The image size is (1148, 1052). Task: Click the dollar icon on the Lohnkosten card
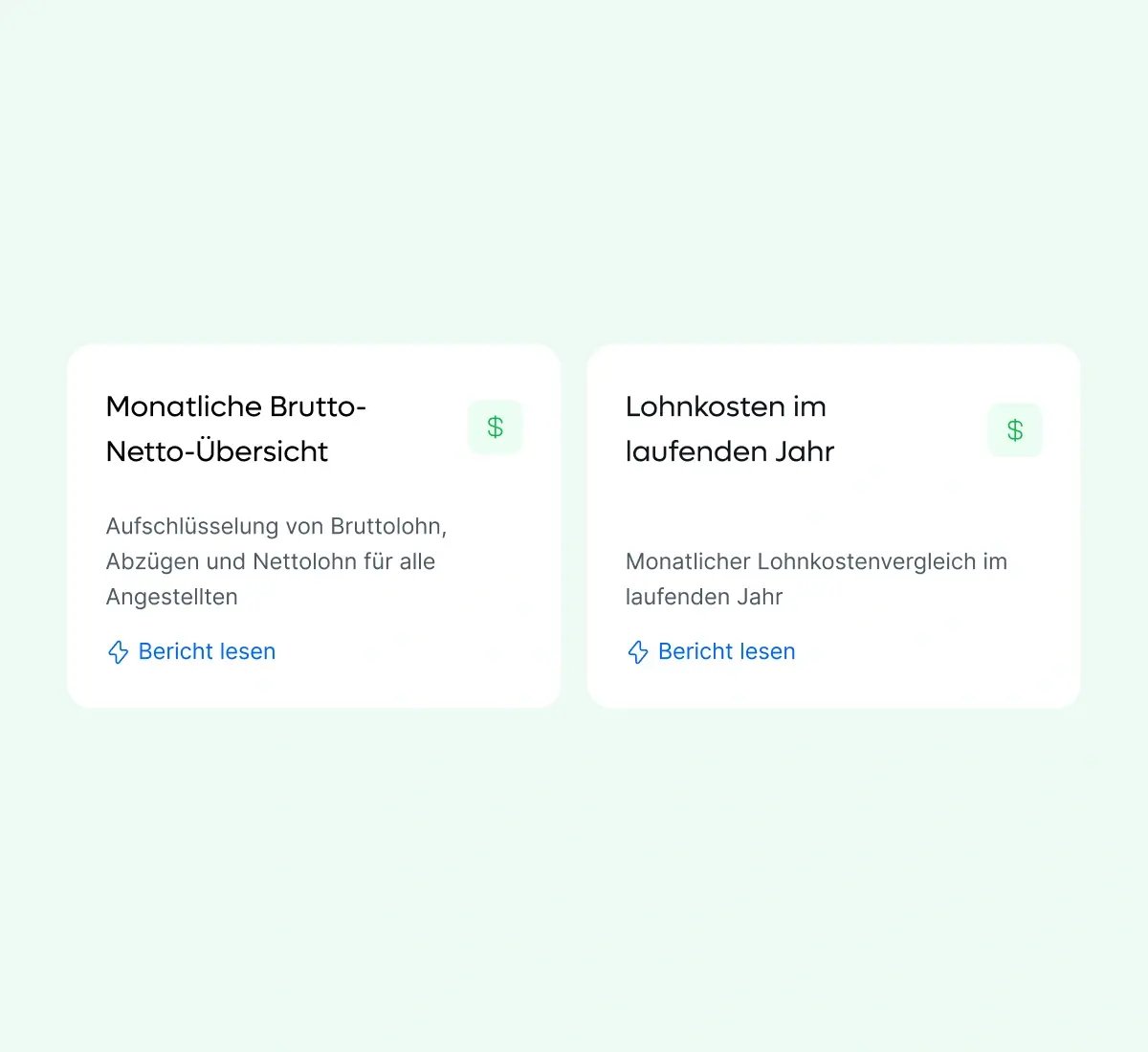pyautogui.click(x=1015, y=430)
